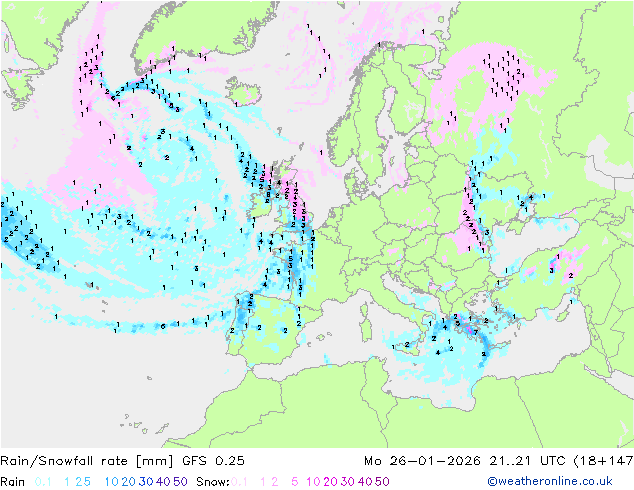Select the Rain legend 50 value
Viewport: 634px width, 490px height.
(180, 482)
